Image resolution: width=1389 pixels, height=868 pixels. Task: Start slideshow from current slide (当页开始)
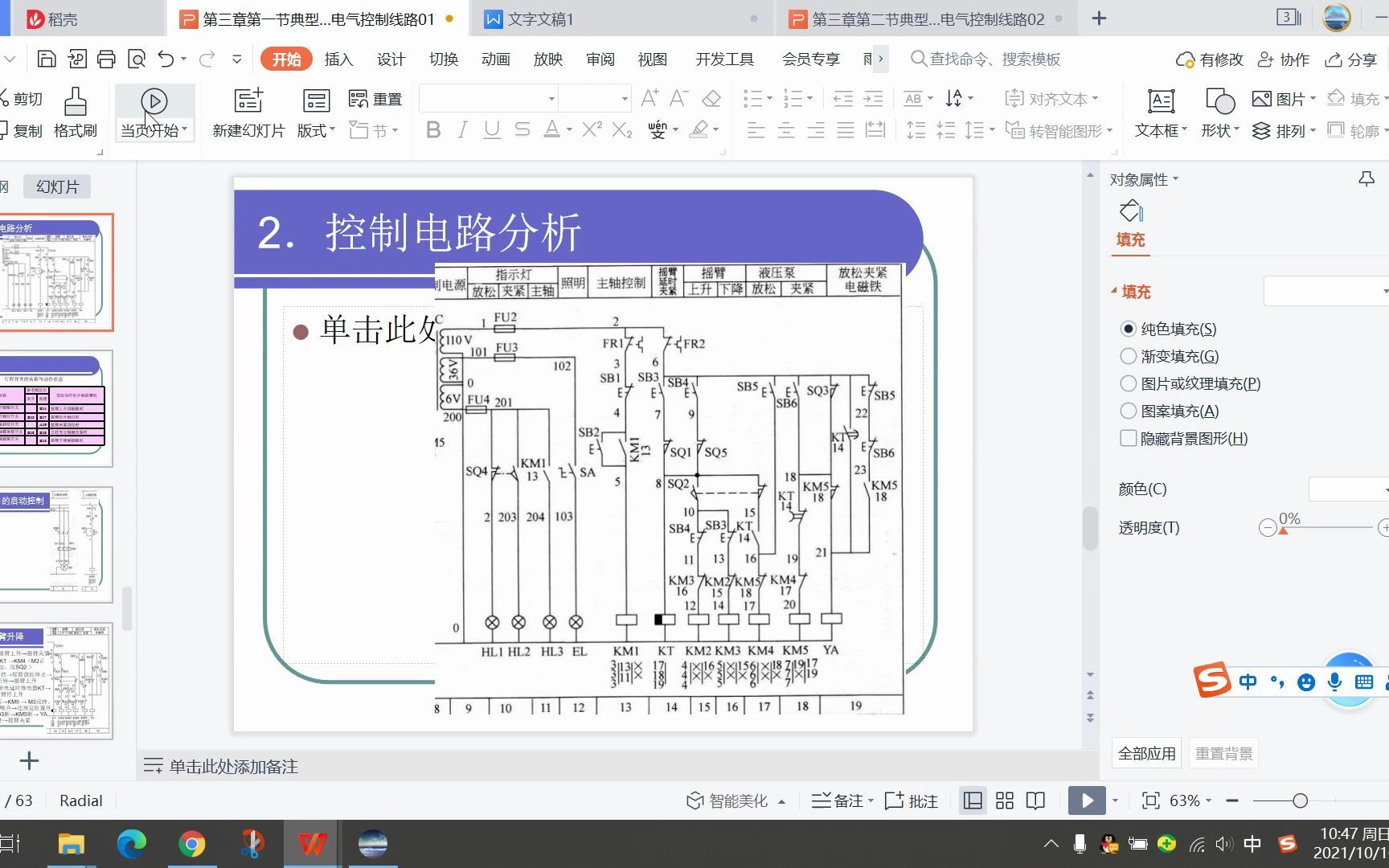(x=154, y=113)
